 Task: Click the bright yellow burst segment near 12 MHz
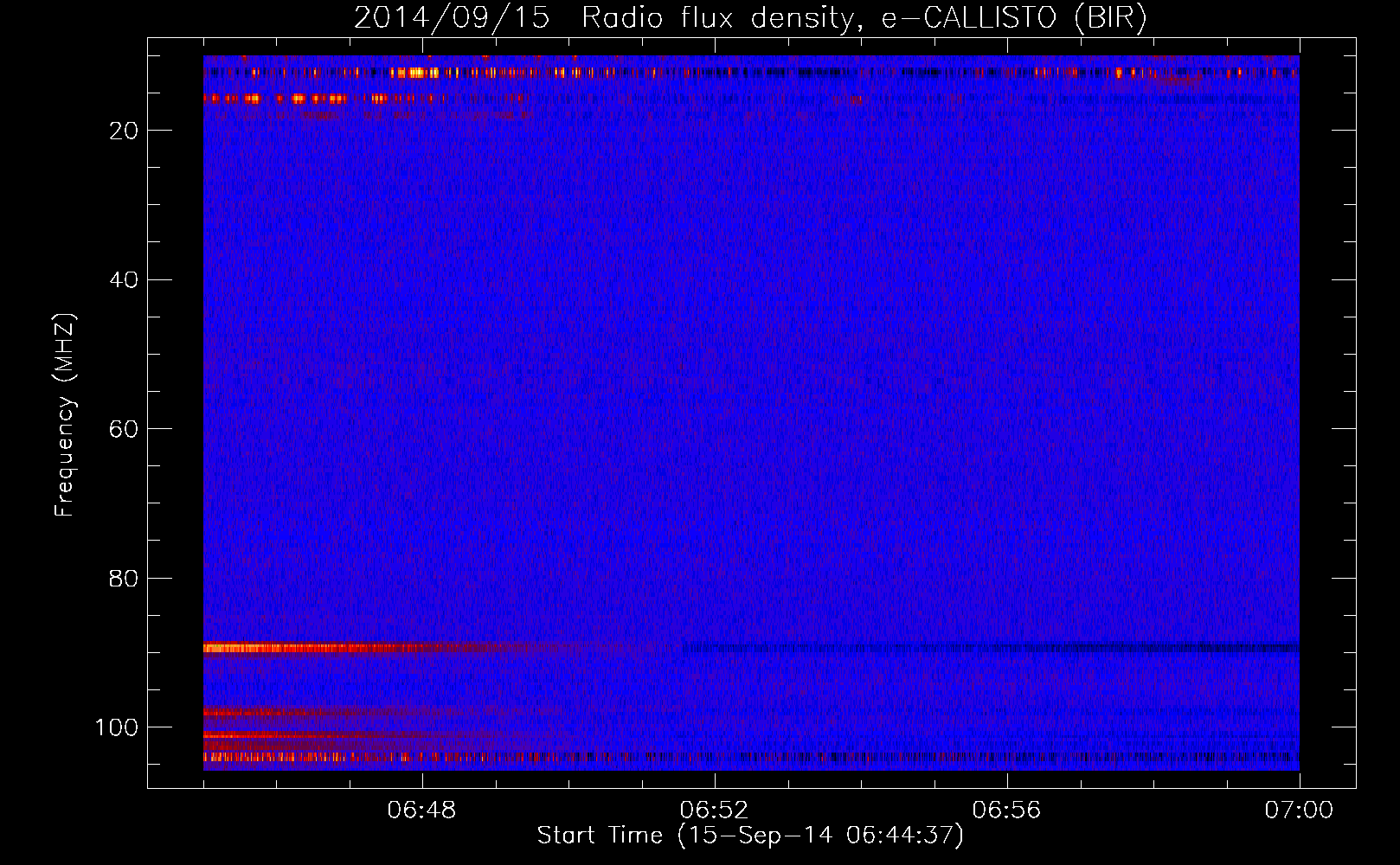tap(413, 73)
